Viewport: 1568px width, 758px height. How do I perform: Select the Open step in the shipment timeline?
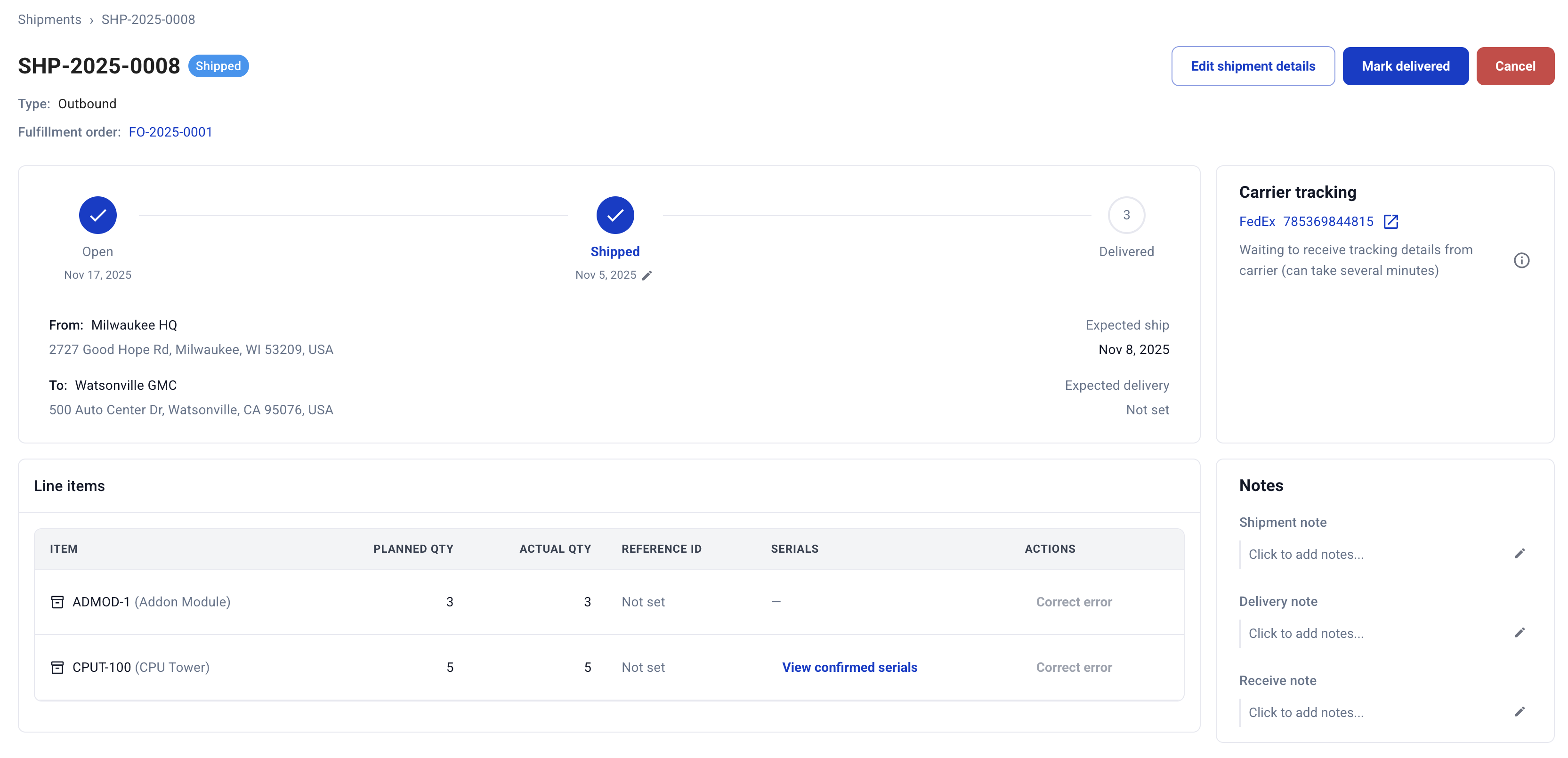(97, 215)
